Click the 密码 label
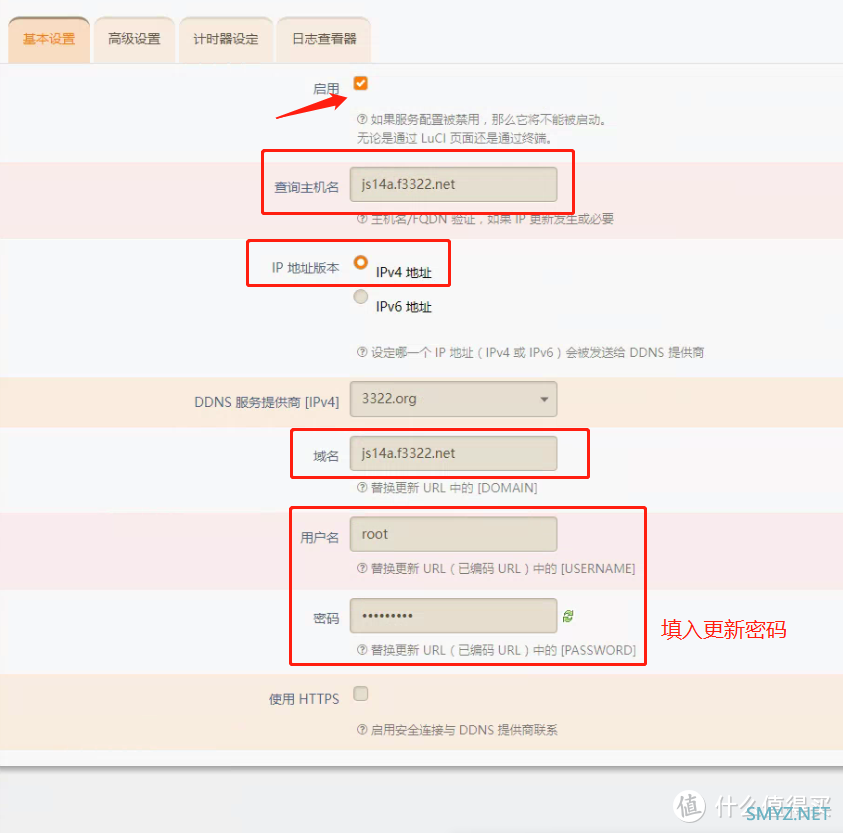This screenshot has height=833, width=843. coord(326,618)
